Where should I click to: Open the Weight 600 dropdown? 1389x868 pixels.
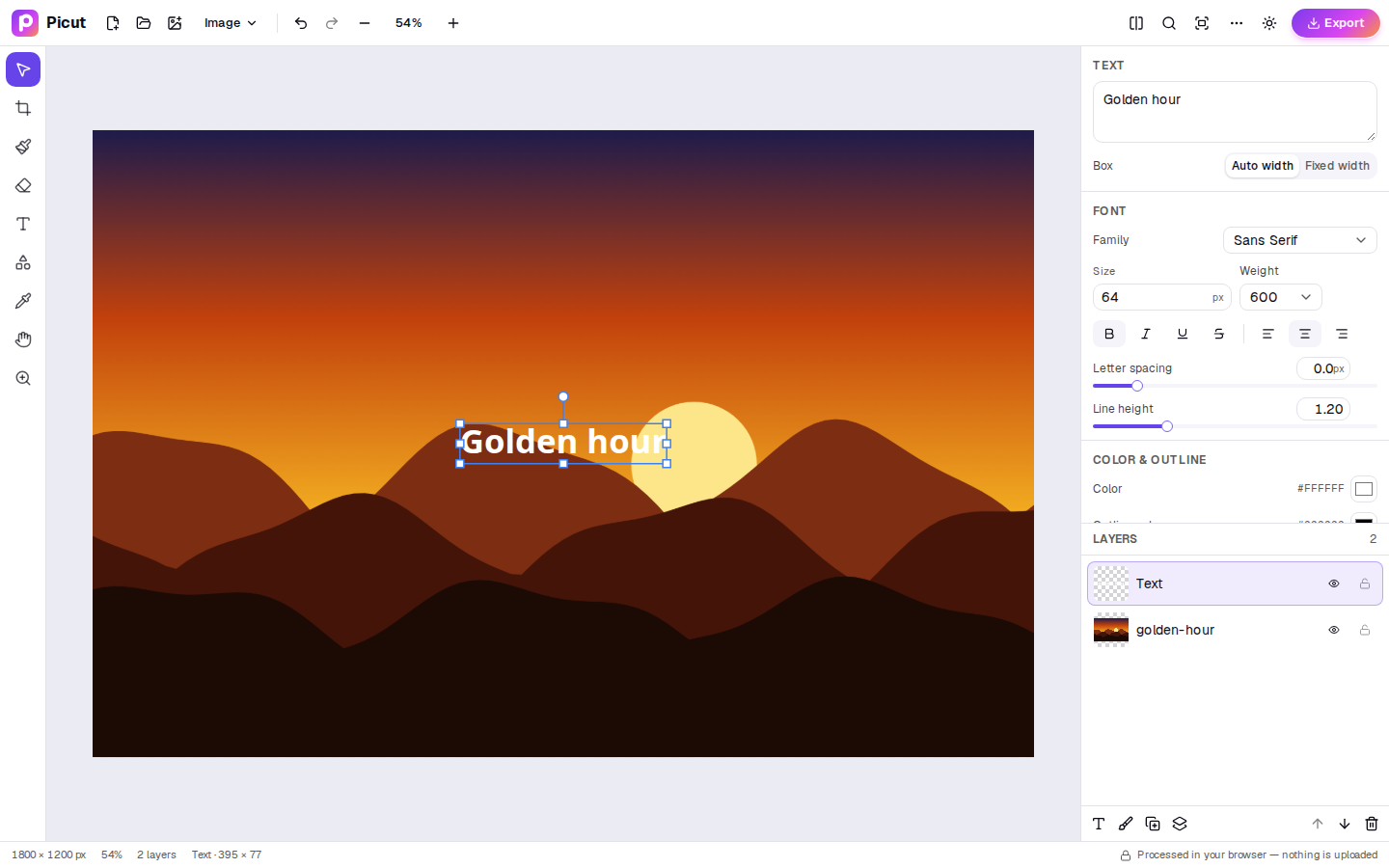(1281, 297)
